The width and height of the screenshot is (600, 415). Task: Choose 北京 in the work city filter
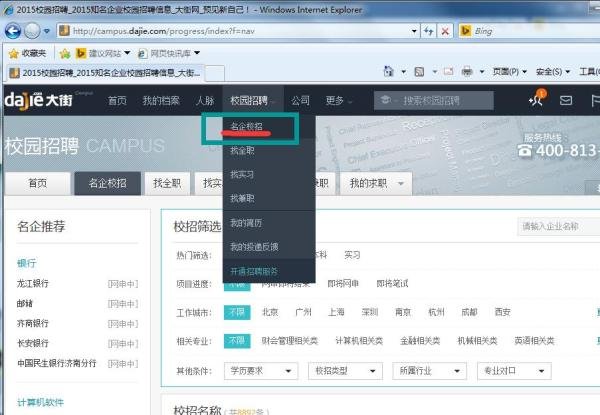click(270, 312)
